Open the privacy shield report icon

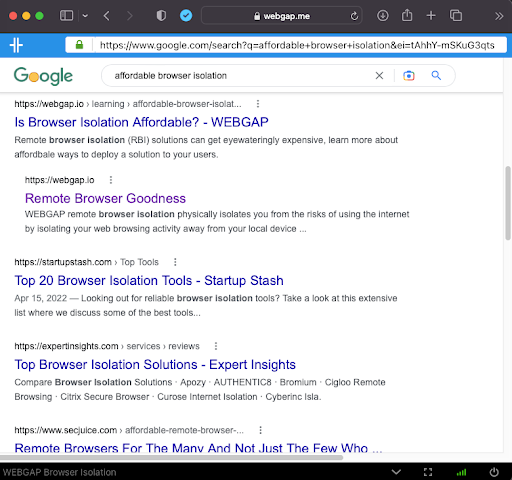(x=161, y=16)
